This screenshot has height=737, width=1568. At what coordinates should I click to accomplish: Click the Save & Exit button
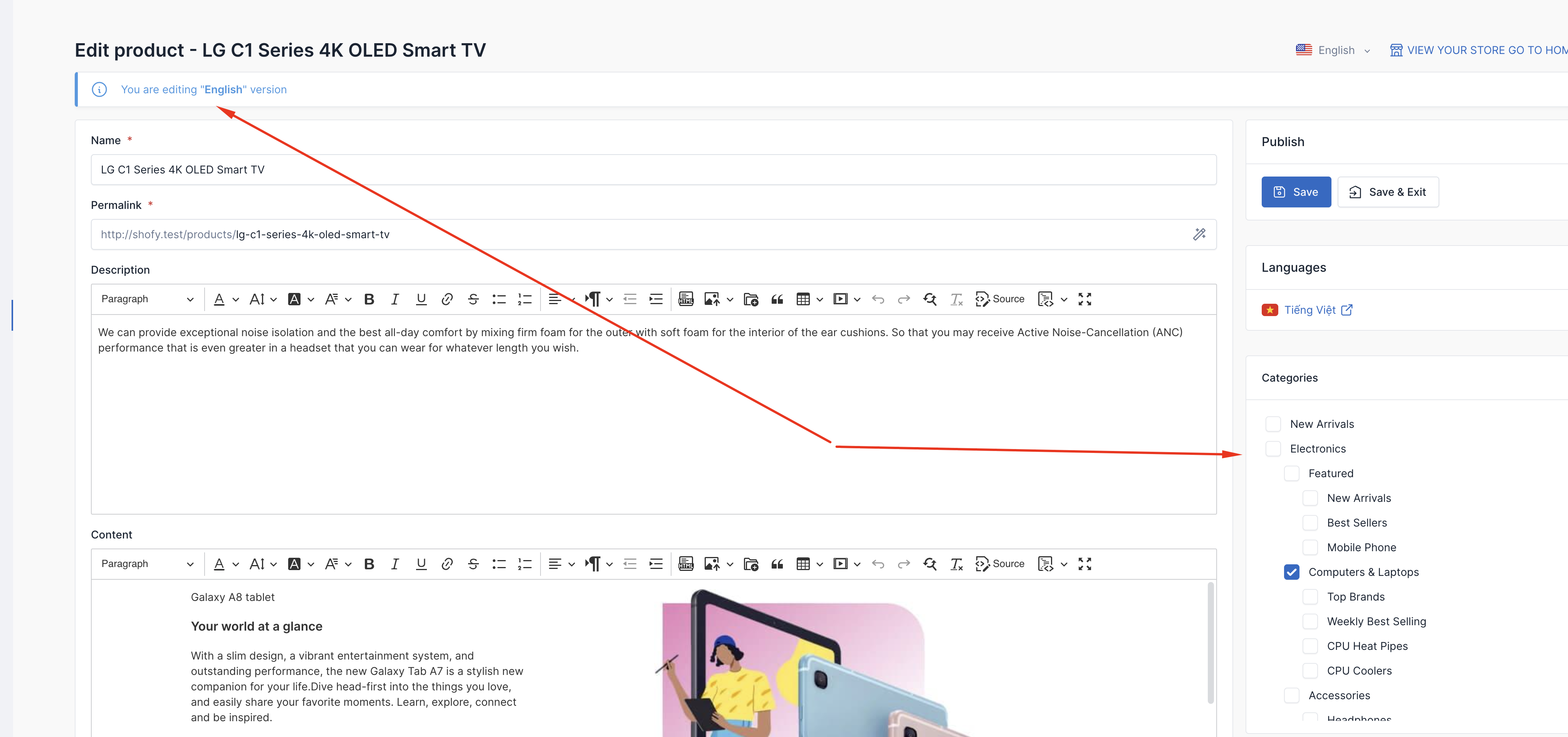click(x=1388, y=192)
